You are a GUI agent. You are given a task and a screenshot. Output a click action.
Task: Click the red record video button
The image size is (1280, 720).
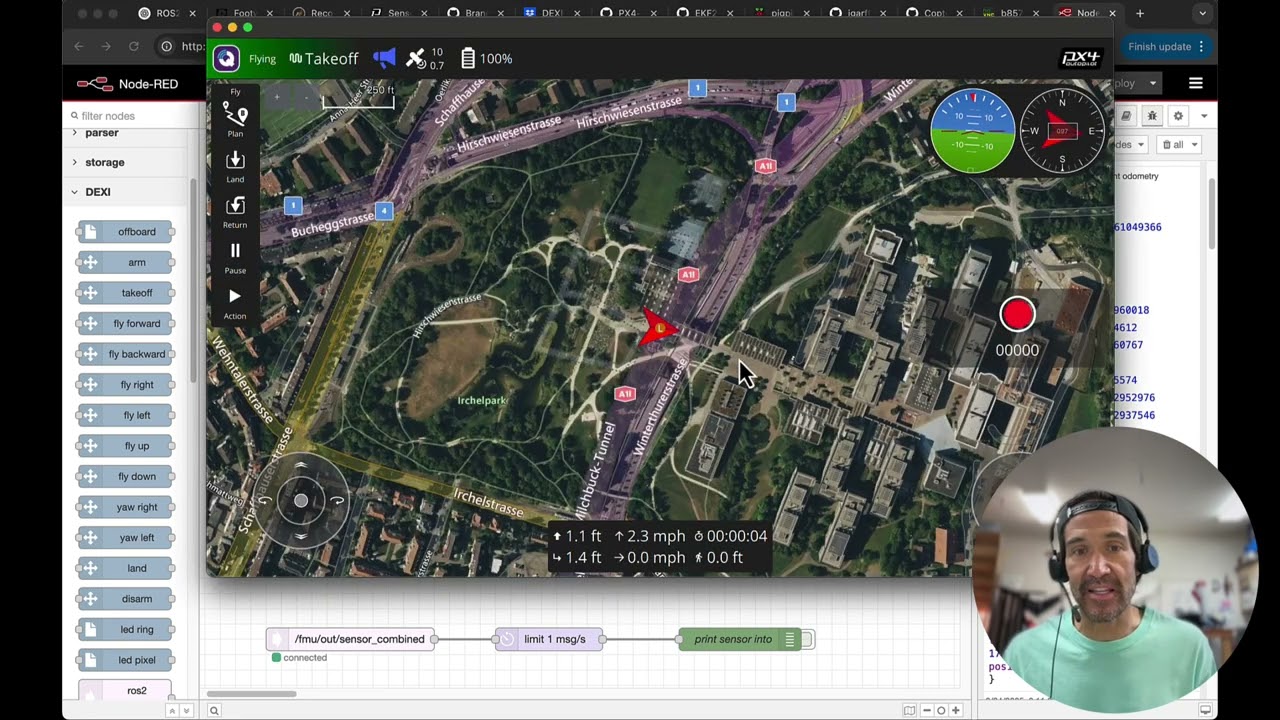[1017, 315]
